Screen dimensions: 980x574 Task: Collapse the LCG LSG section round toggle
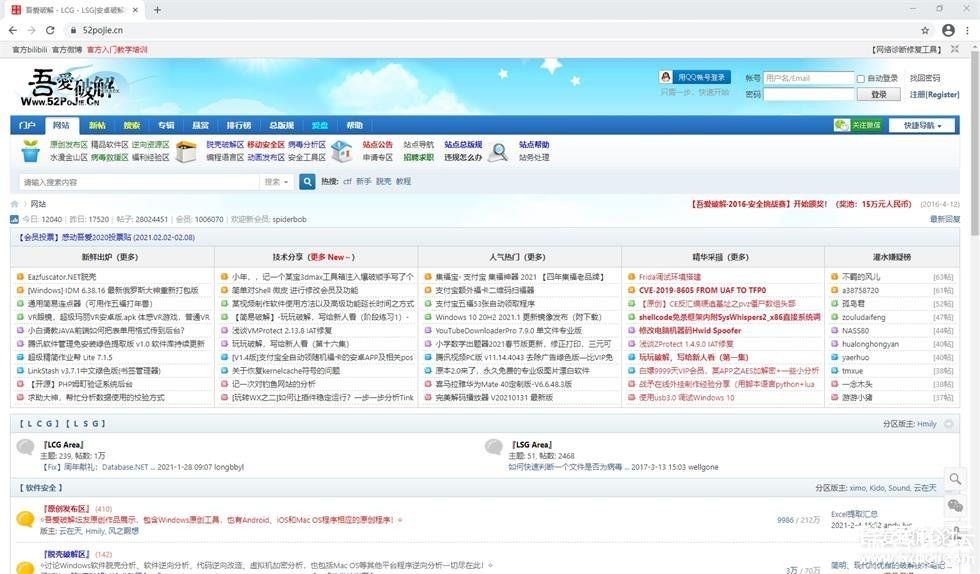point(949,424)
